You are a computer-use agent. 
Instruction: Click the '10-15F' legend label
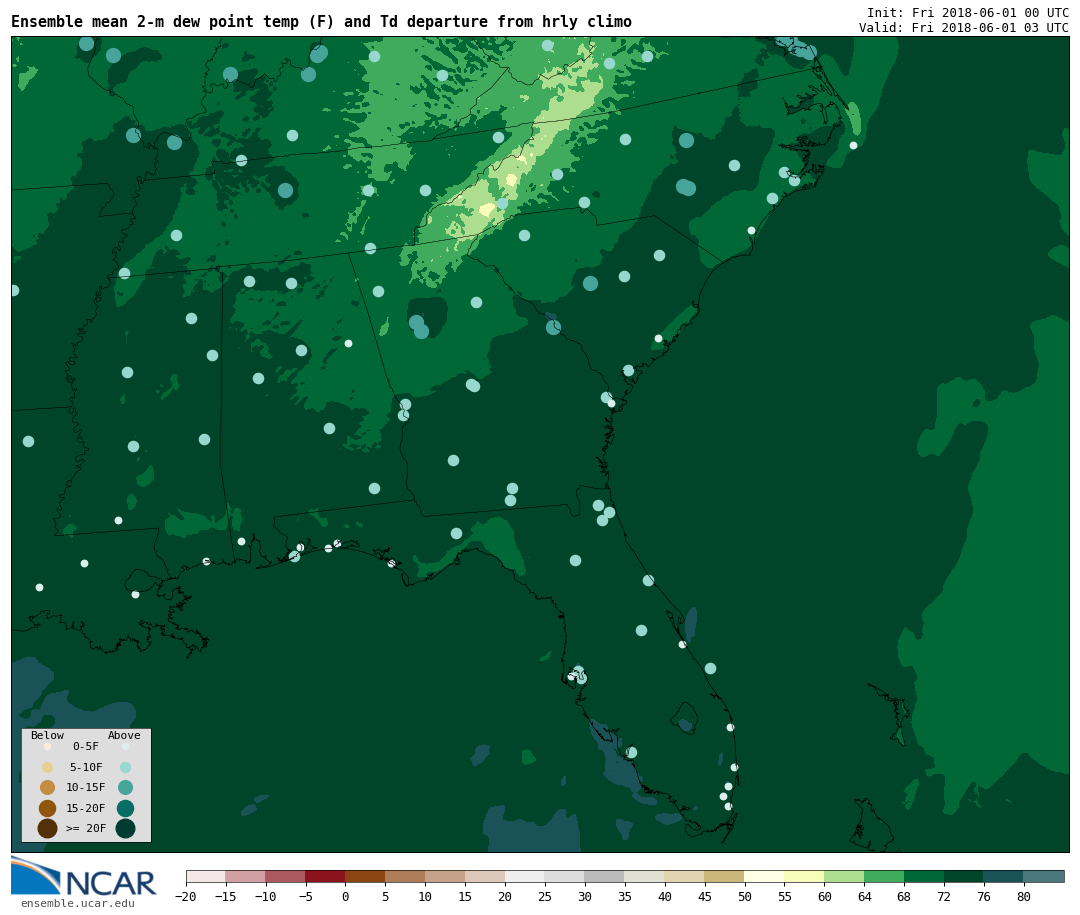pos(86,787)
